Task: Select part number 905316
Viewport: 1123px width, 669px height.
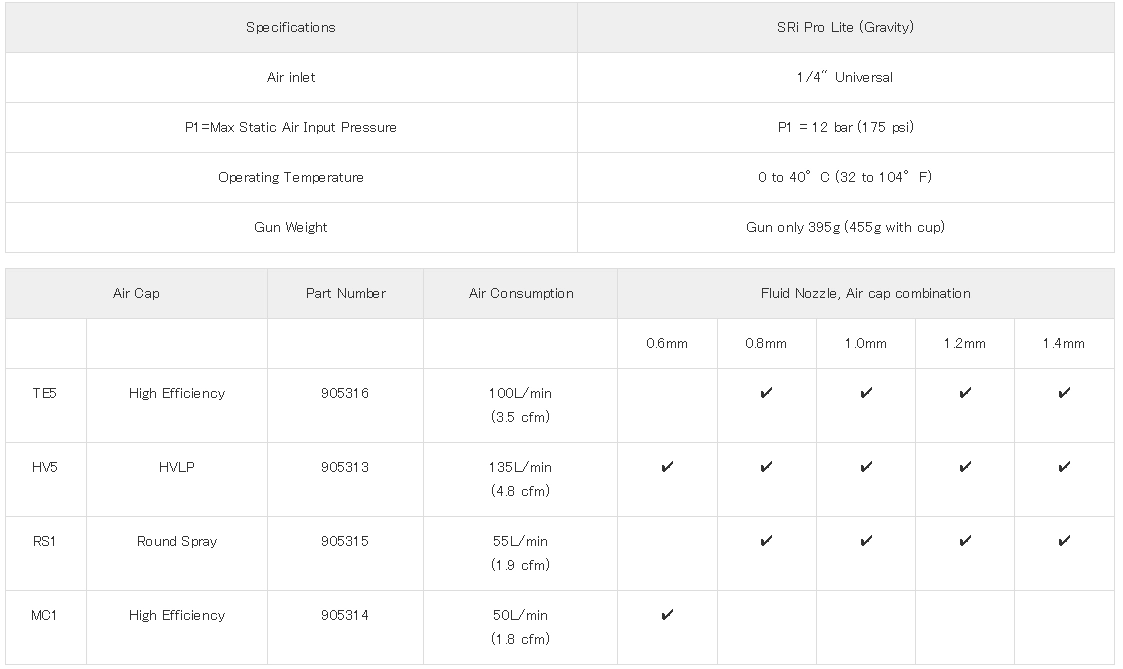Action: [345, 393]
